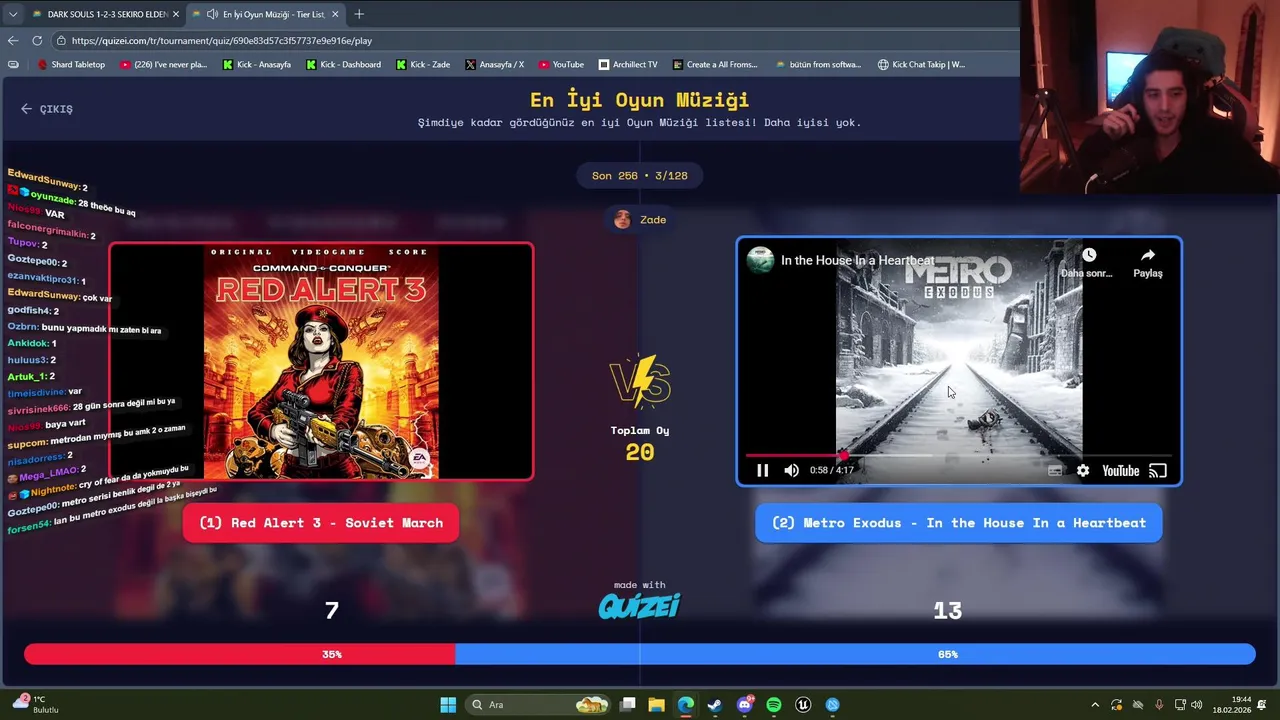Close the En İyi Oyun Müziği tab
Image resolution: width=1280 pixels, height=720 pixels.
[x=335, y=14]
